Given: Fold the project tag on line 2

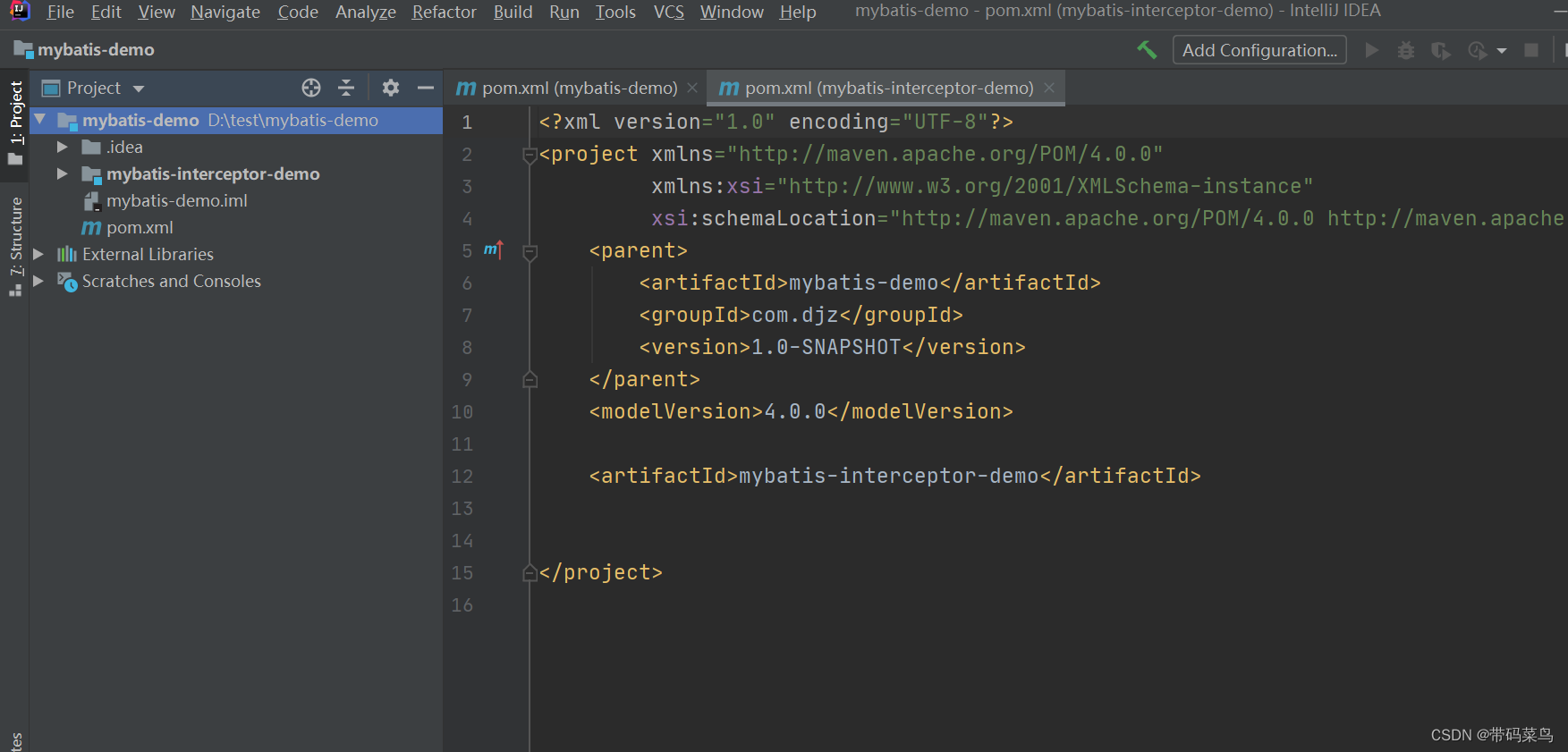Looking at the screenshot, I should tap(530, 155).
